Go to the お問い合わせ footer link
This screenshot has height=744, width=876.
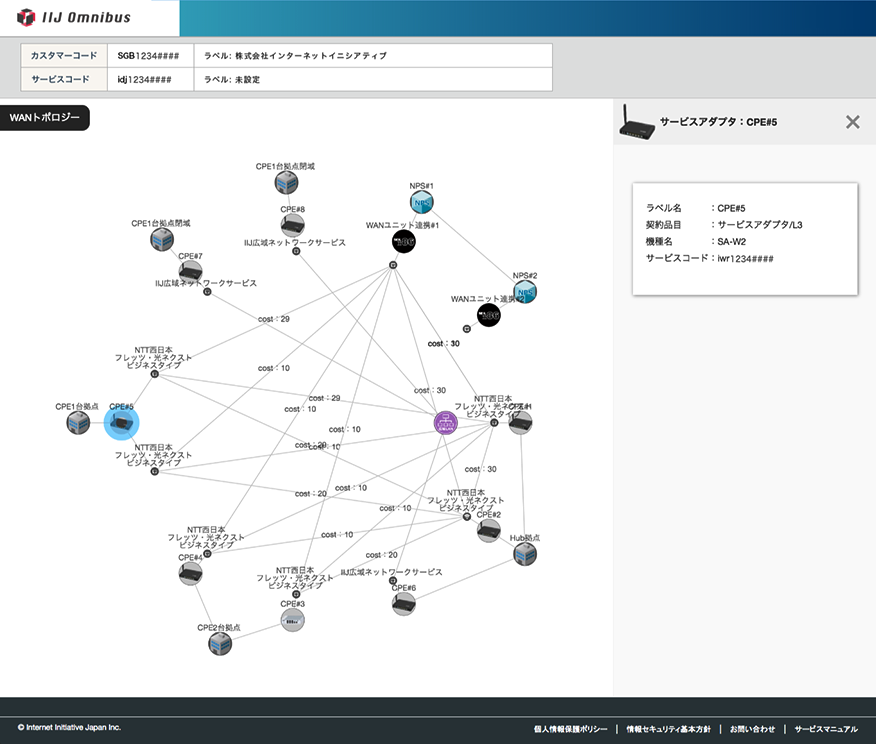click(x=750, y=729)
